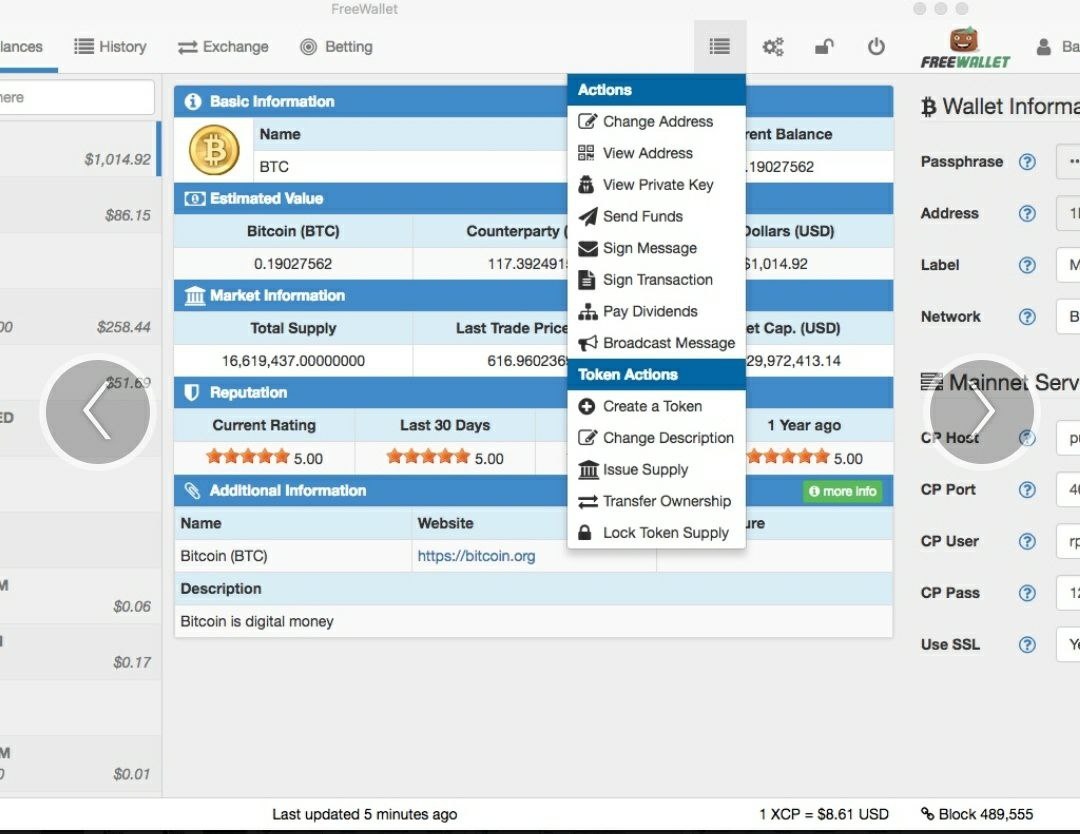
Task: Choose Broadcast Message action
Action: (x=656, y=344)
